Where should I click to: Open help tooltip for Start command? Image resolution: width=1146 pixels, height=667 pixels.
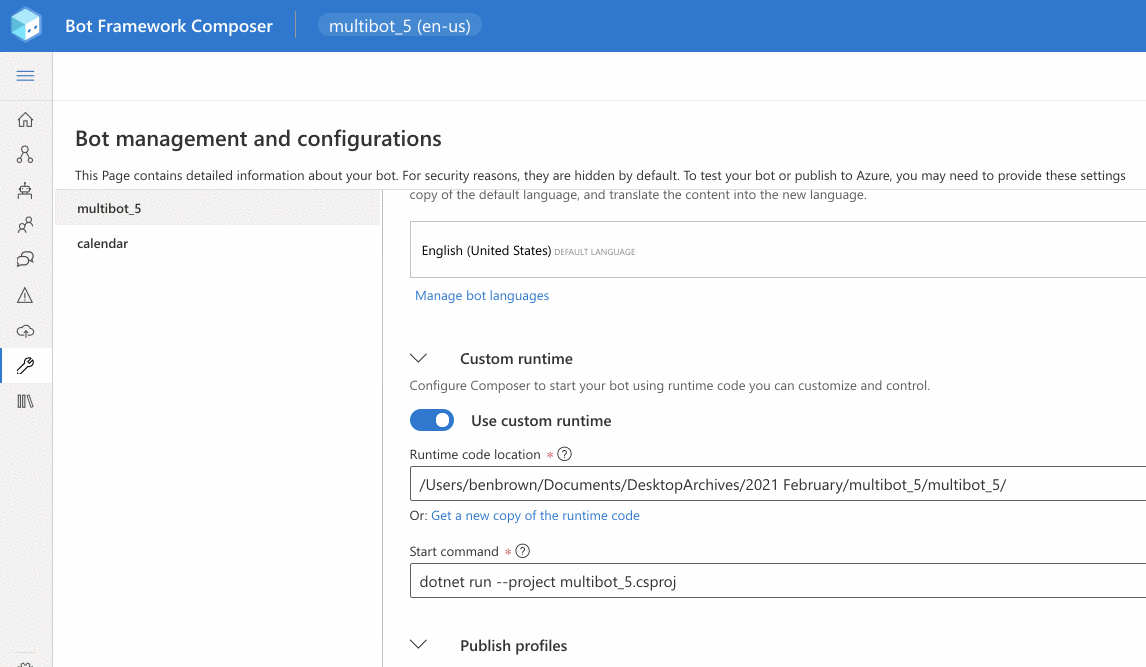point(522,551)
